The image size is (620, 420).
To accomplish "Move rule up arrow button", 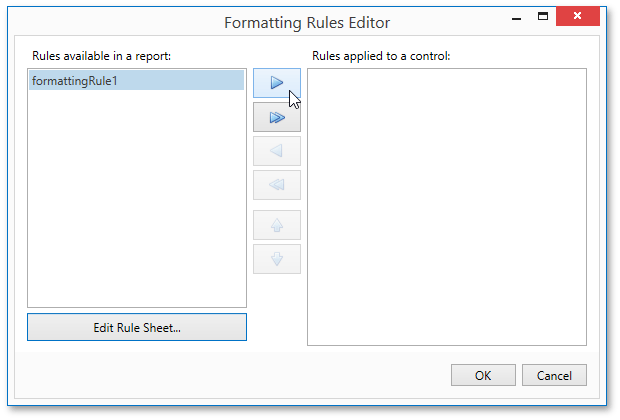I will (x=277, y=225).
